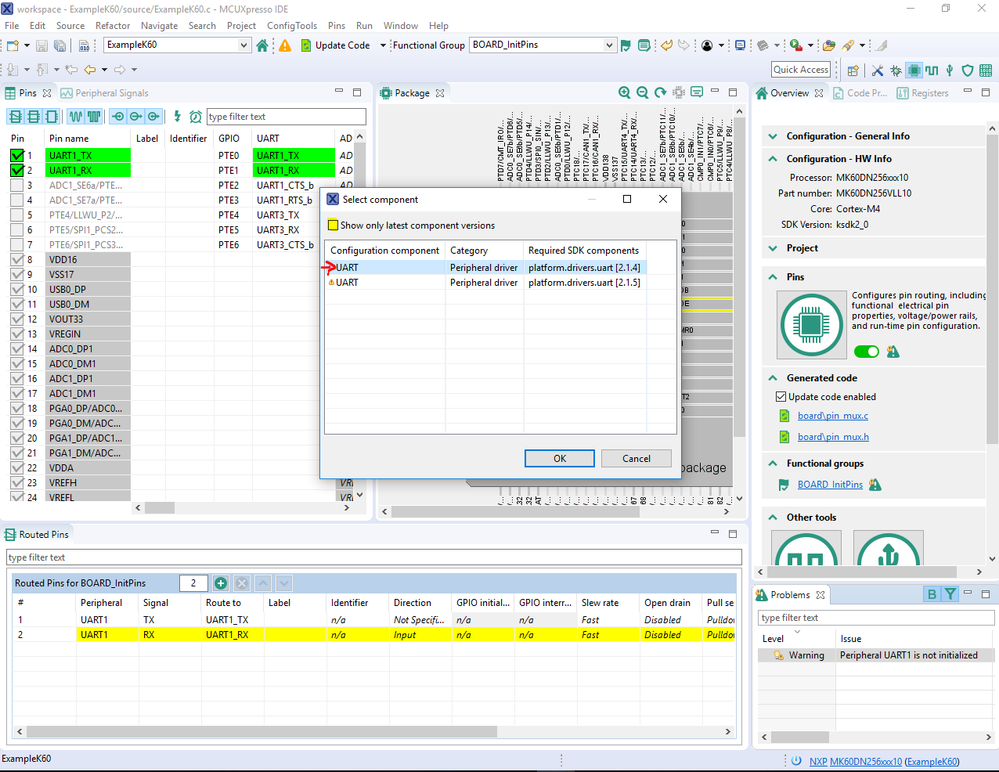Open the ConfigTools menu

point(292,25)
